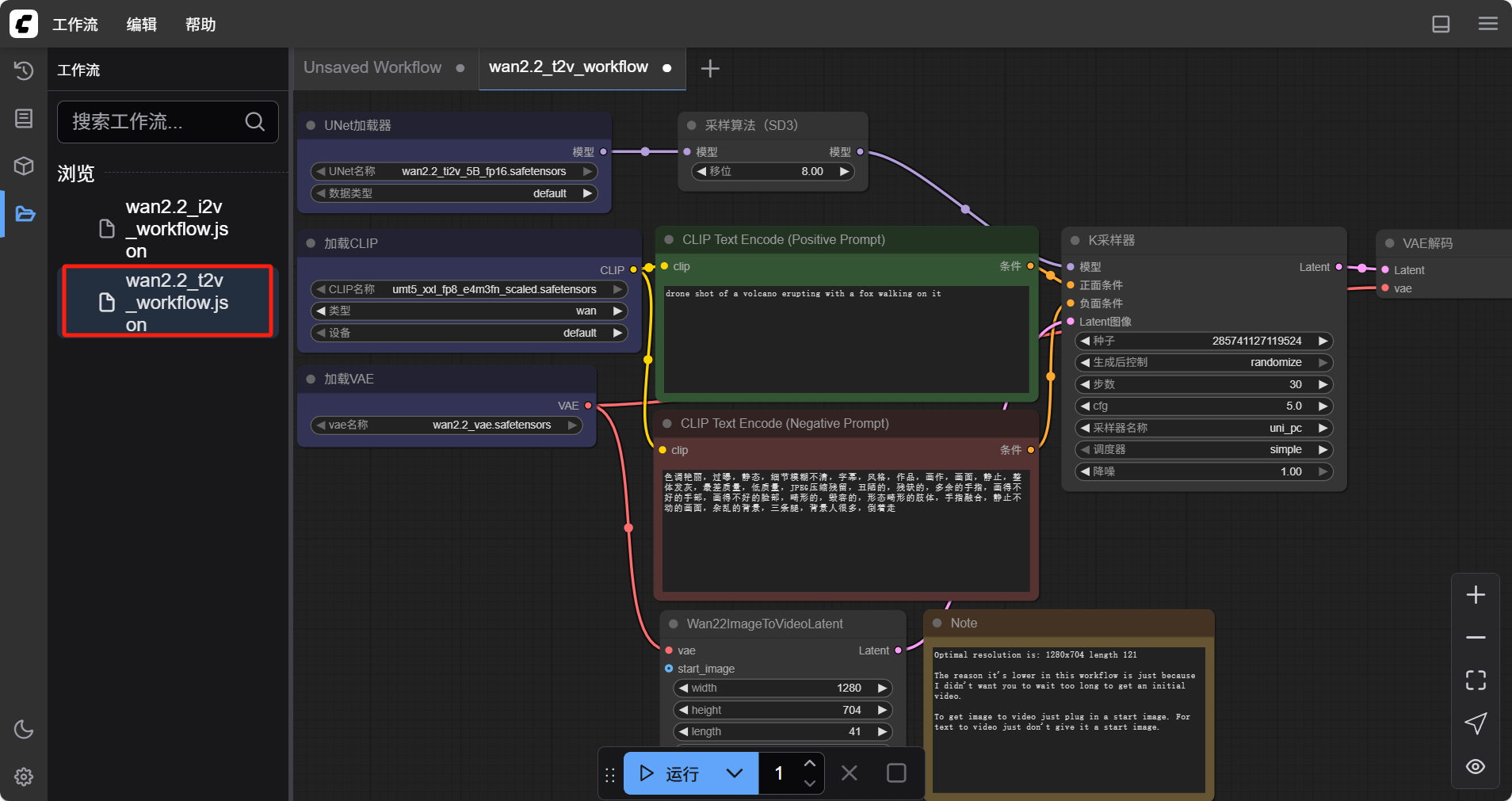Open the model library cube icon
Viewport: 1512px width, 801px height.
(x=24, y=166)
